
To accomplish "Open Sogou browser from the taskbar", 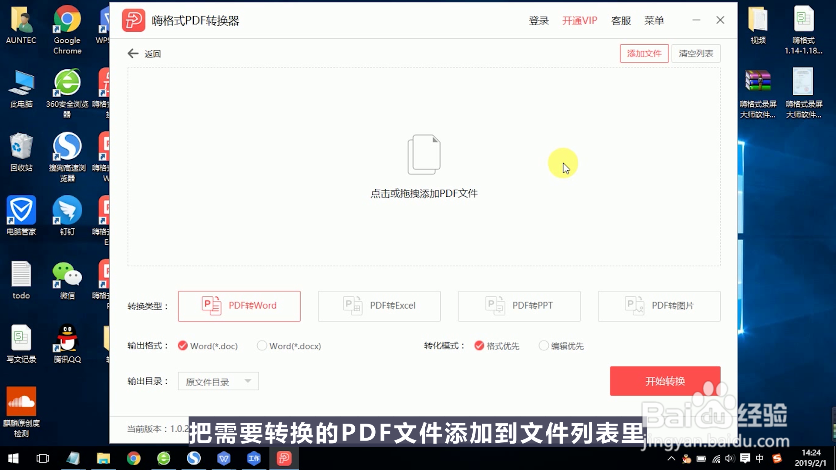I will tap(194, 458).
